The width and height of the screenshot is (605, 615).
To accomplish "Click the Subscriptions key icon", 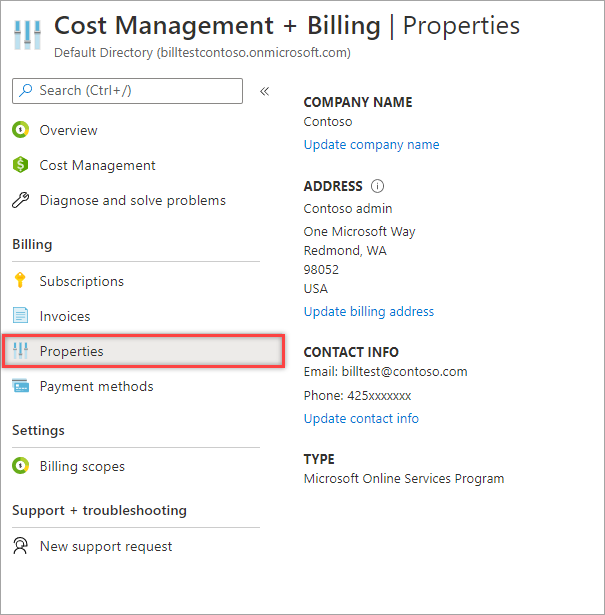I will coord(20,281).
